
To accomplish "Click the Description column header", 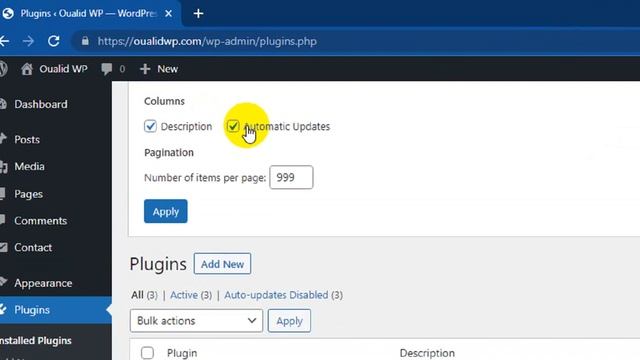I will click(427, 353).
